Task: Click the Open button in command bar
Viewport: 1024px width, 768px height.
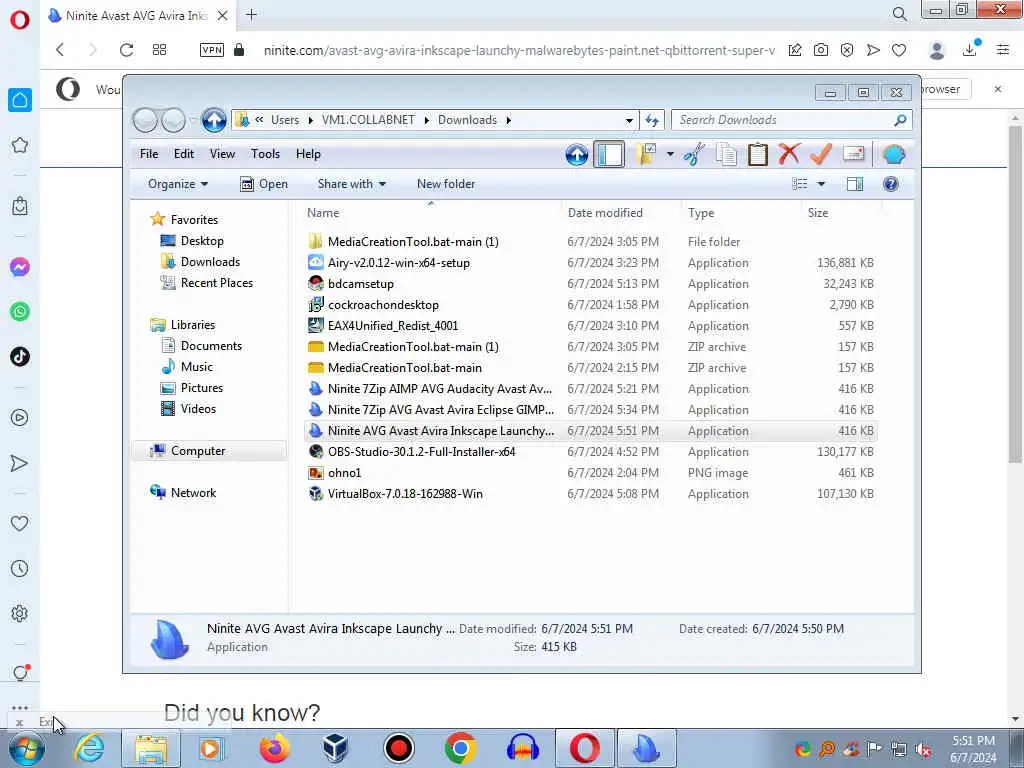Action: coord(264,184)
